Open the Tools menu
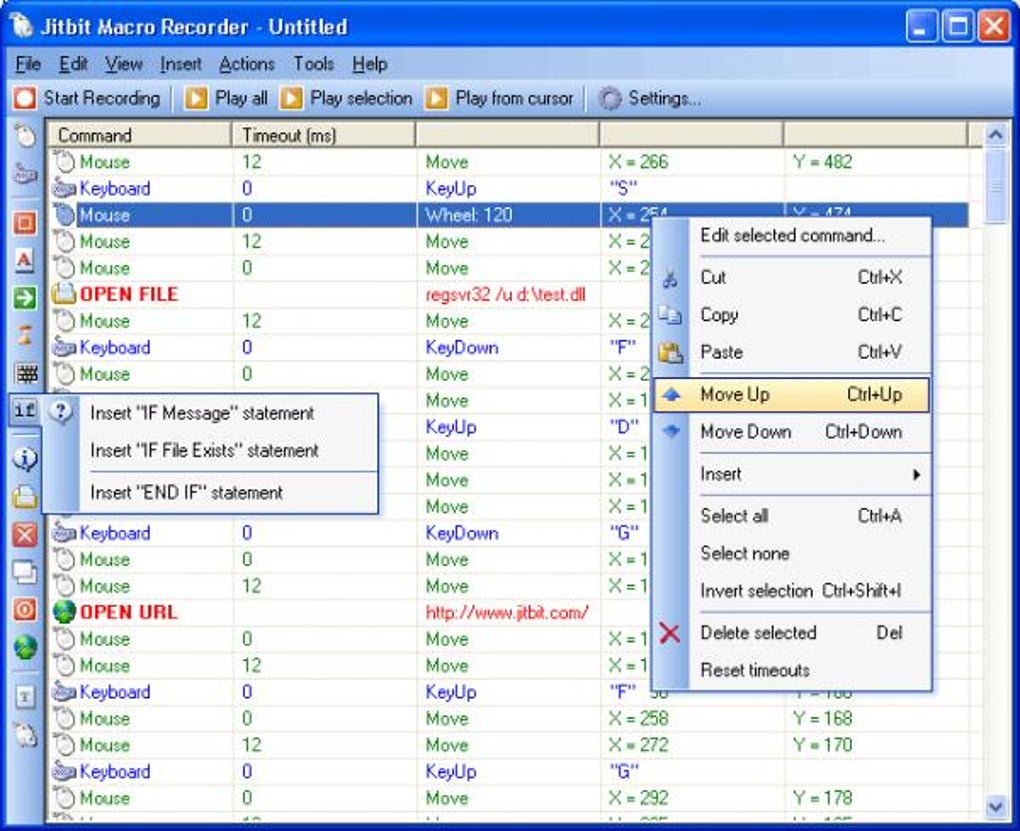This screenshot has width=1020, height=831. [314, 64]
